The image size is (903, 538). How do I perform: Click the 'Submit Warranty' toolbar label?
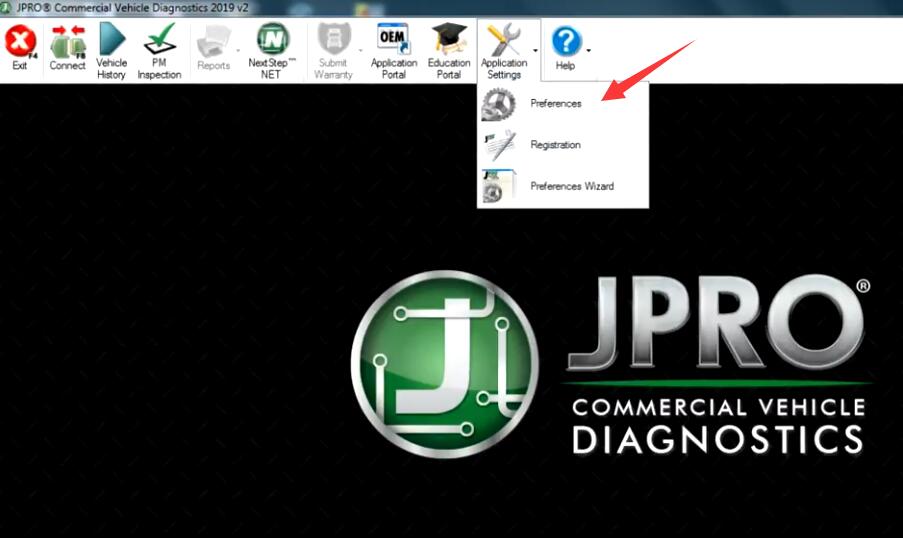333,69
